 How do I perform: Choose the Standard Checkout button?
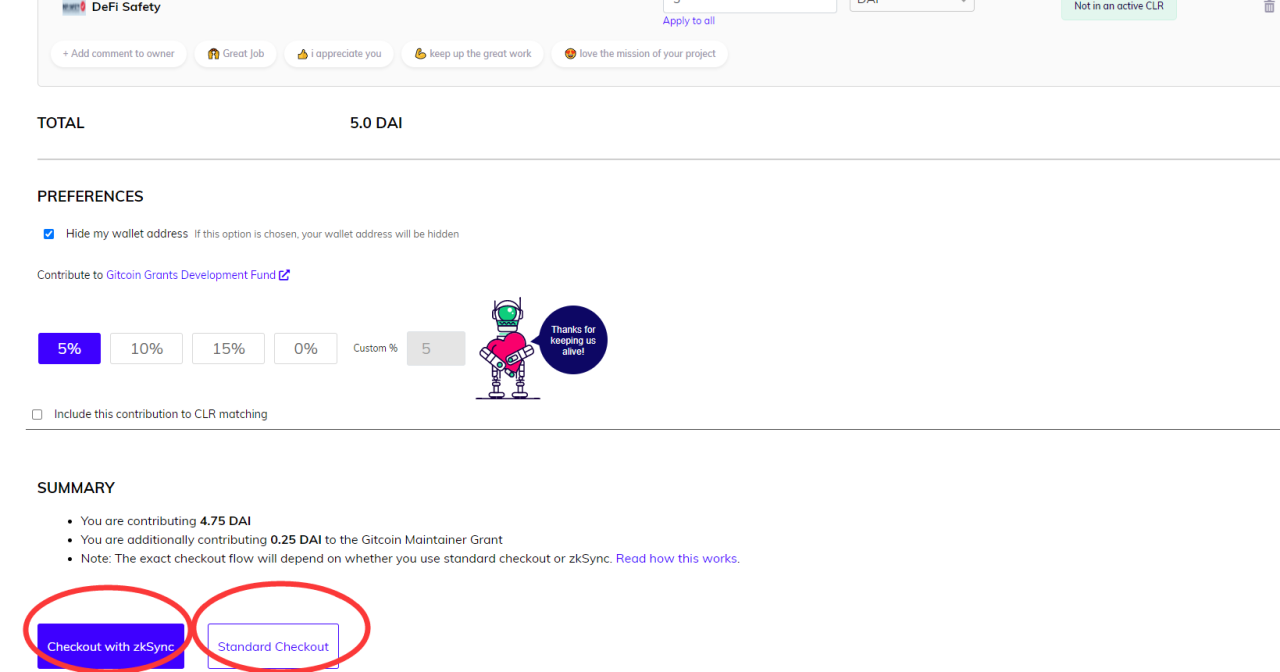(273, 646)
